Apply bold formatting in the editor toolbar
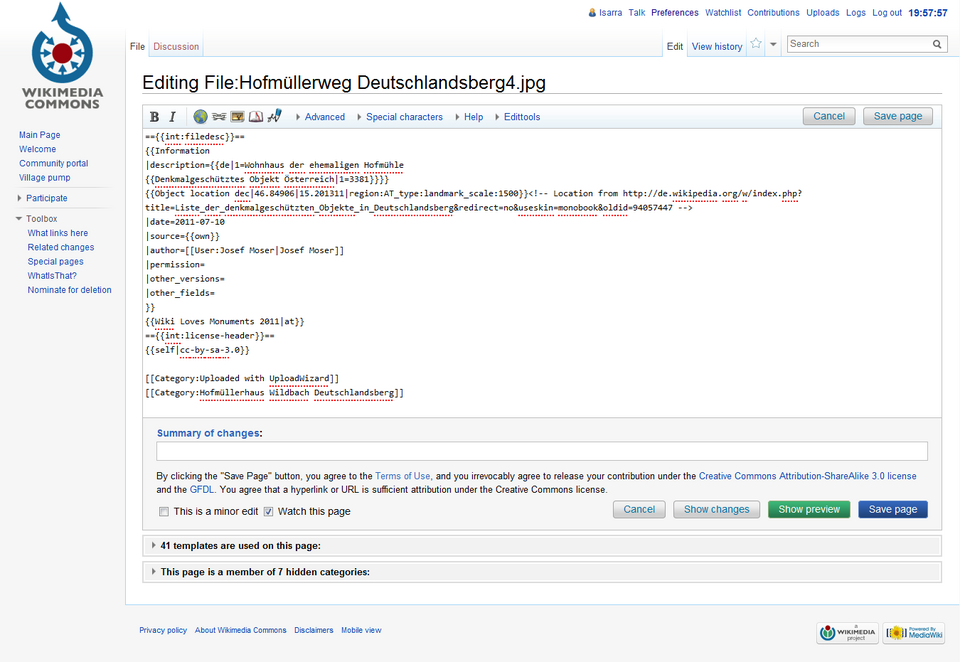960x662 pixels. (155, 117)
